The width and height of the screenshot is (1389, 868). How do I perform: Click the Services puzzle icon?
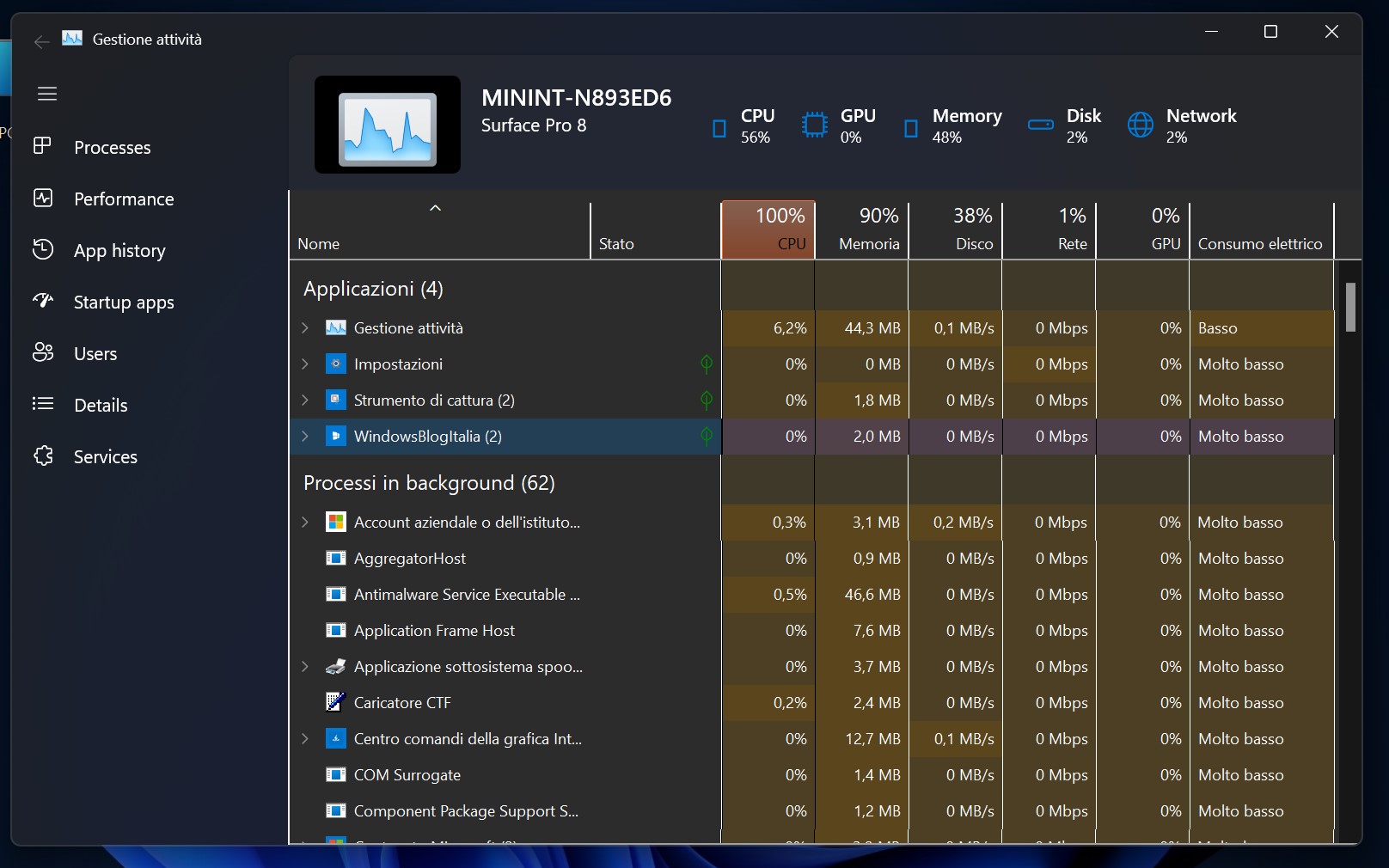(x=43, y=456)
